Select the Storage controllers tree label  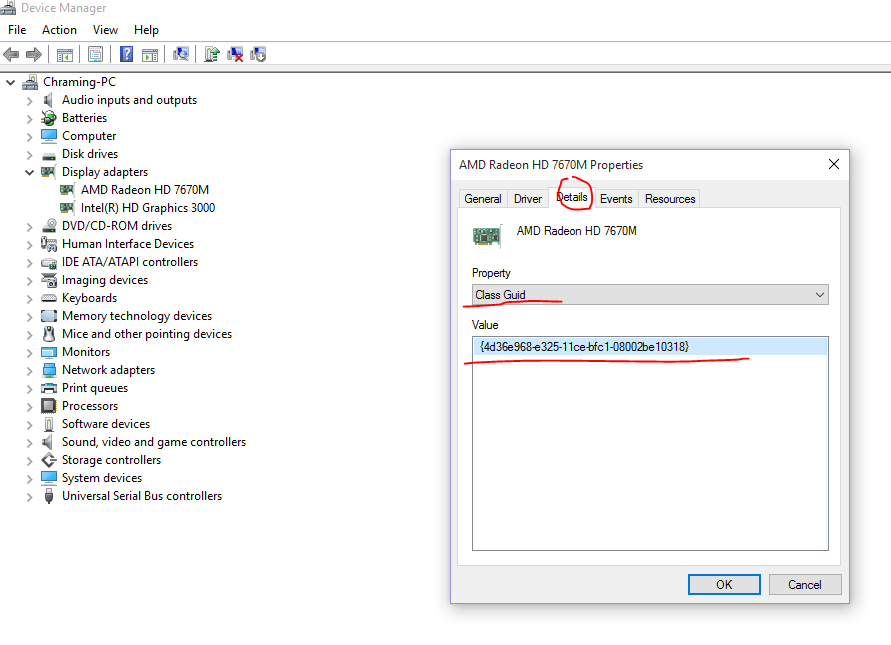click(111, 460)
